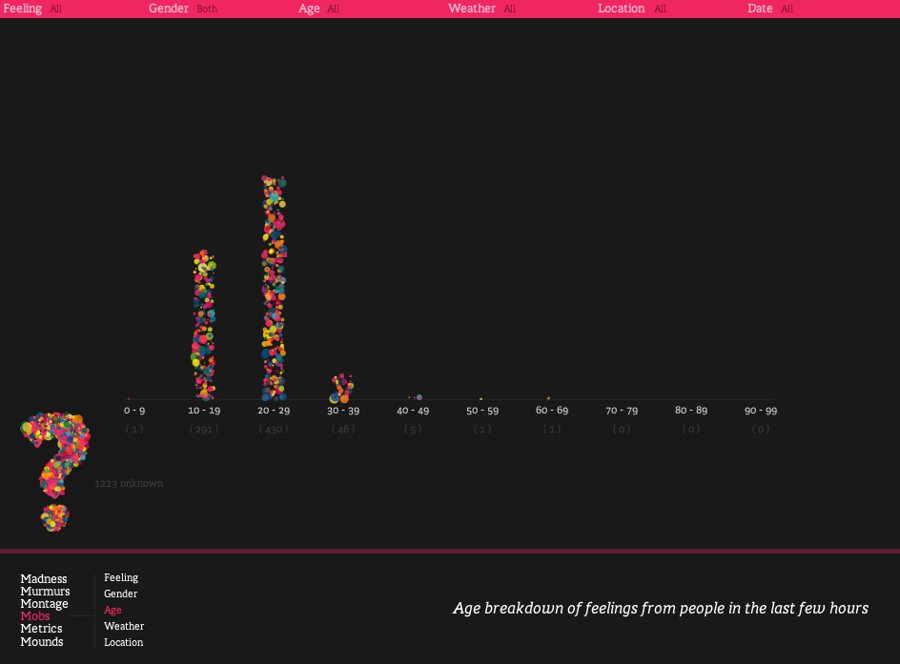Open the Weather filter dropdown
900x664 pixels.
[482, 9]
